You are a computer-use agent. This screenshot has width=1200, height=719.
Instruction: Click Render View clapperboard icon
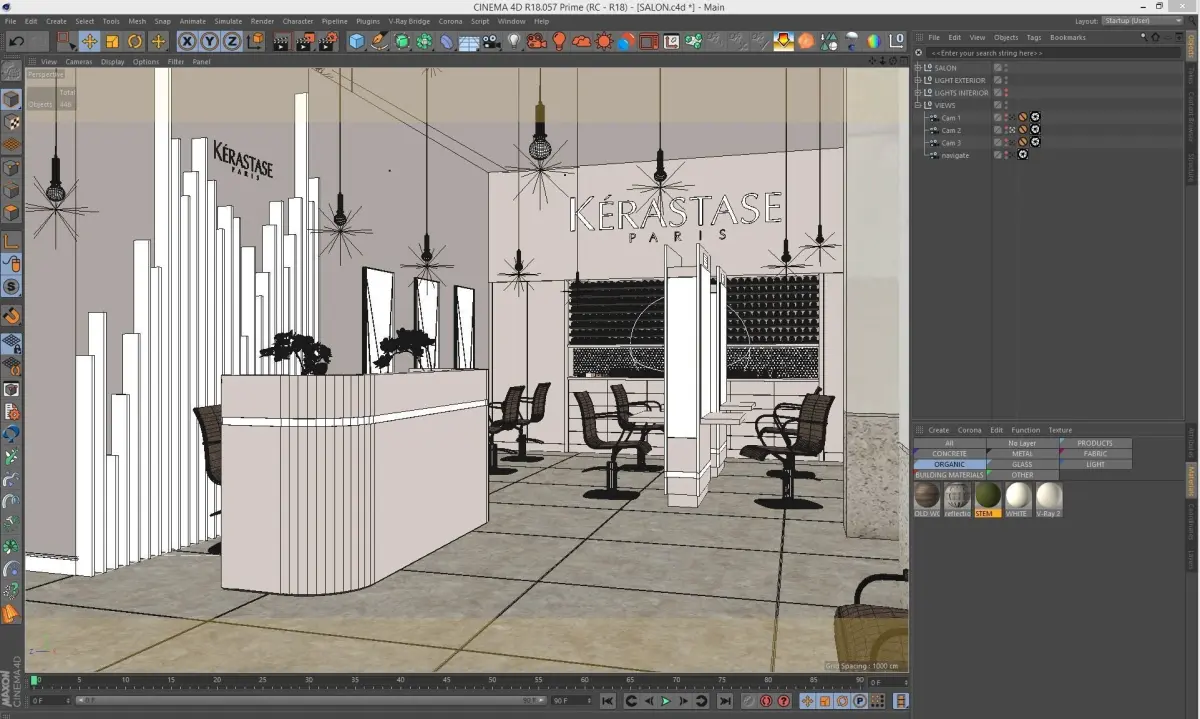point(282,41)
